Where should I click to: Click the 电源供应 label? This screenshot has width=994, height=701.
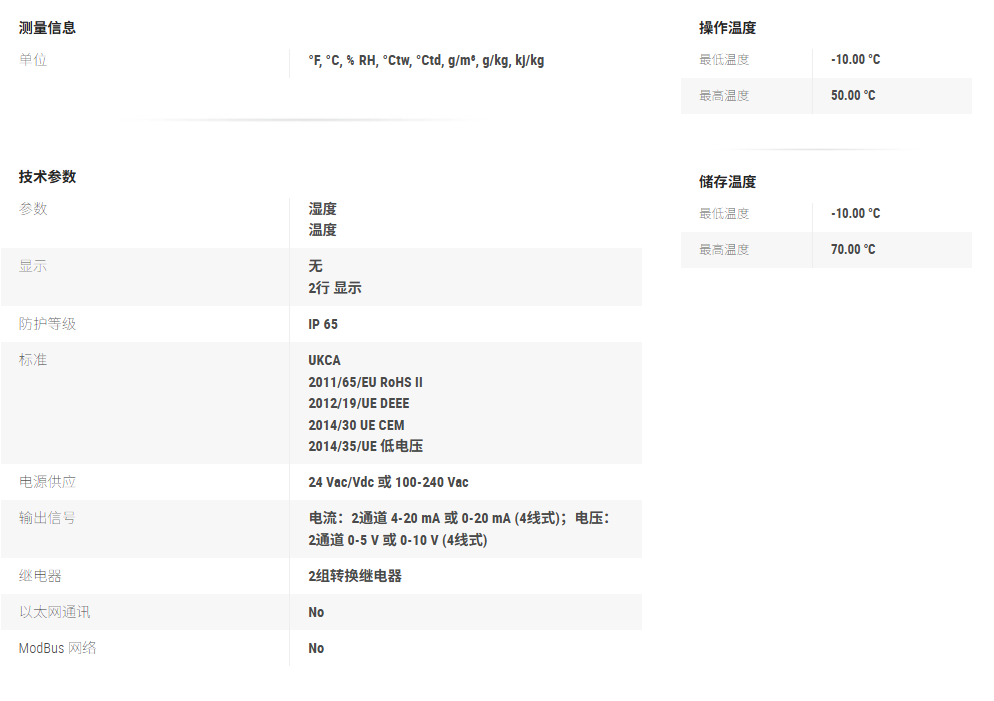click(47, 482)
